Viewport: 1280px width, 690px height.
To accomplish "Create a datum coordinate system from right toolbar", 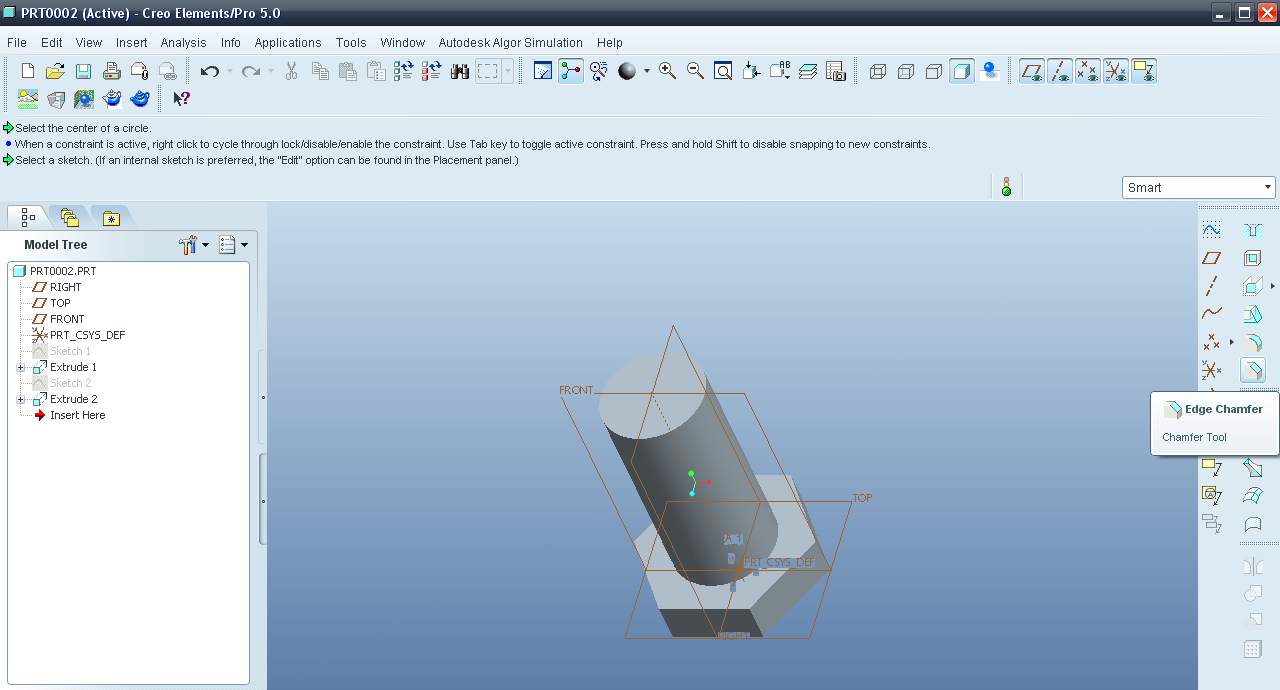I will coord(1211,370).
